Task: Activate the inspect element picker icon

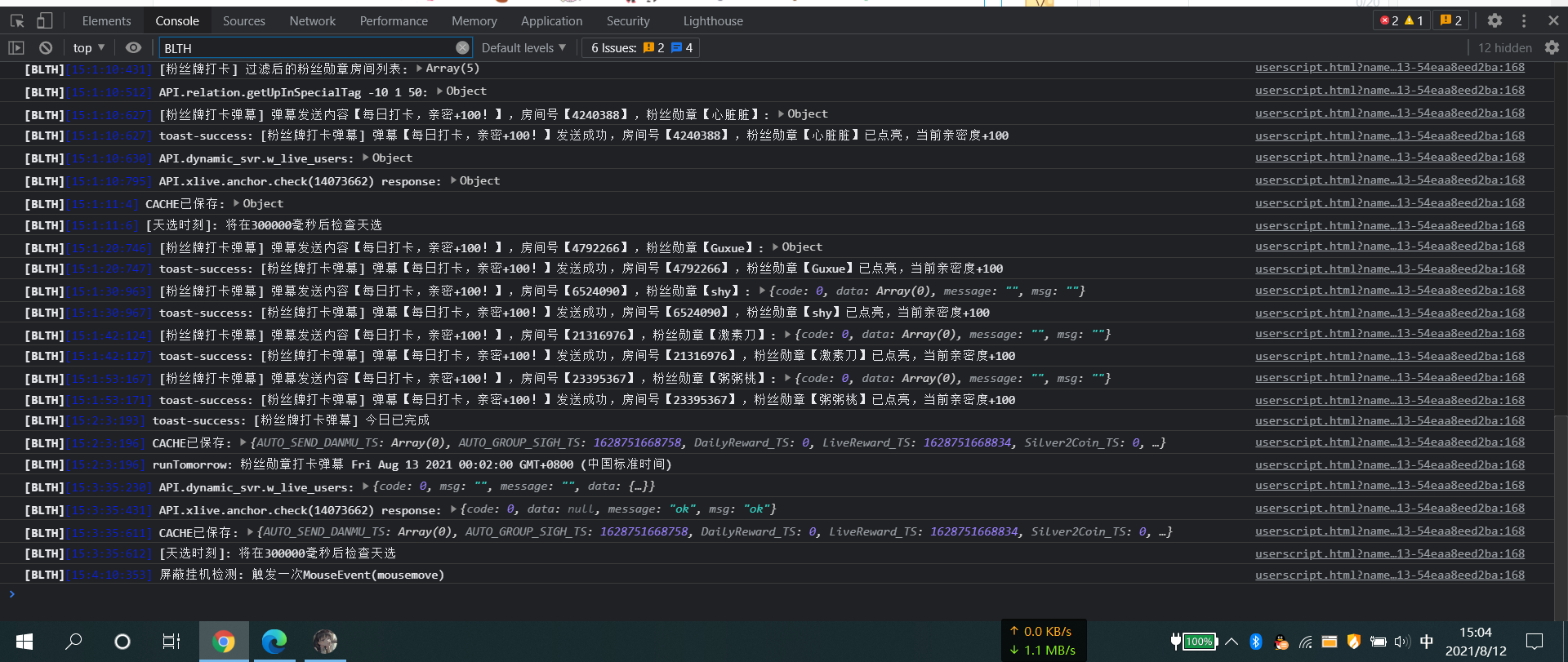Action: pyautogui.click(x=17, y=20)
